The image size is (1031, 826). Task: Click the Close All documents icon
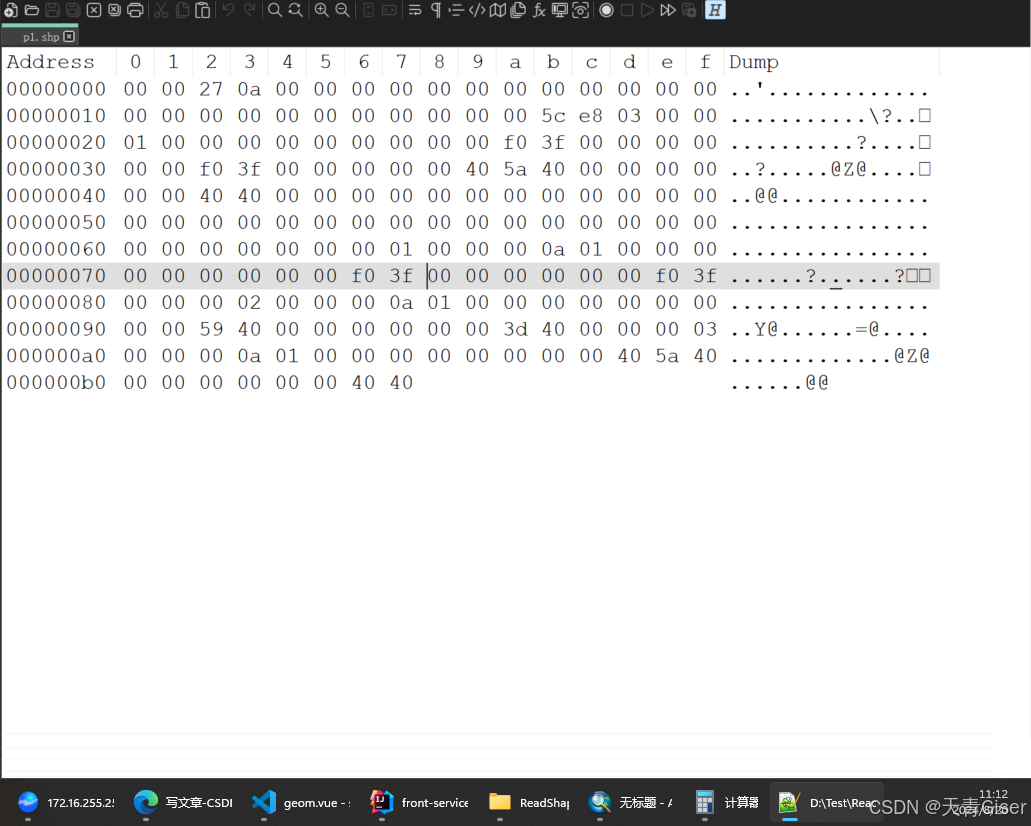tap(114, 10)
